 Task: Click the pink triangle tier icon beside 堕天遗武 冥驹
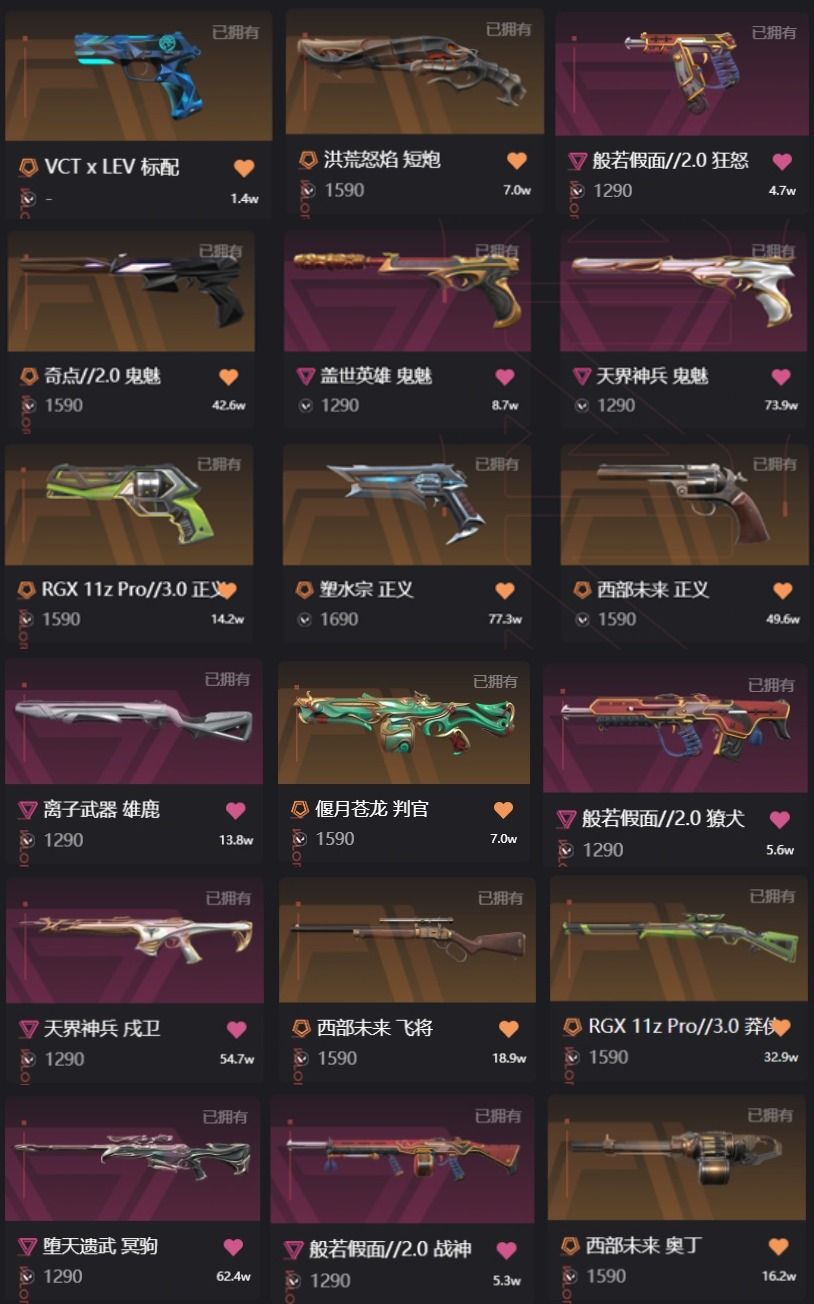[28, 1247]
